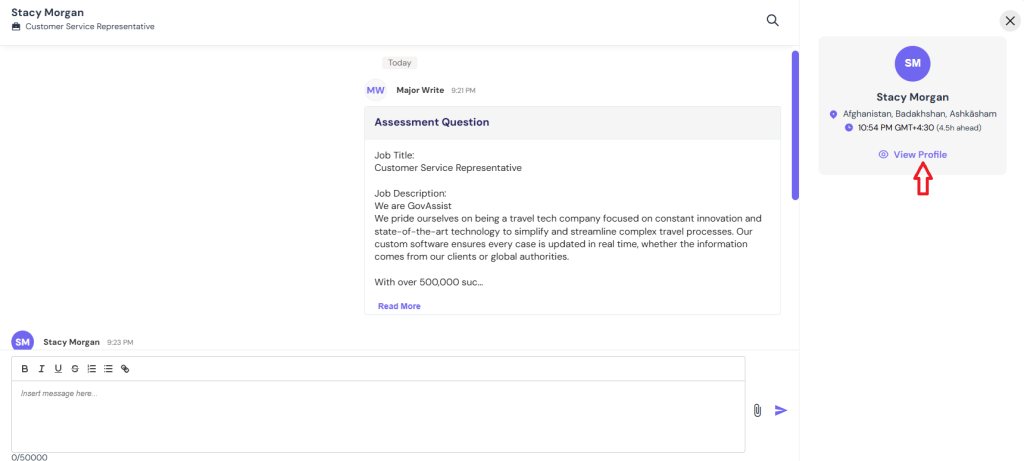1024x461 pixels.
Task: Click the Stacy Morgan chat header name
Action: click(x=47, y=12)
